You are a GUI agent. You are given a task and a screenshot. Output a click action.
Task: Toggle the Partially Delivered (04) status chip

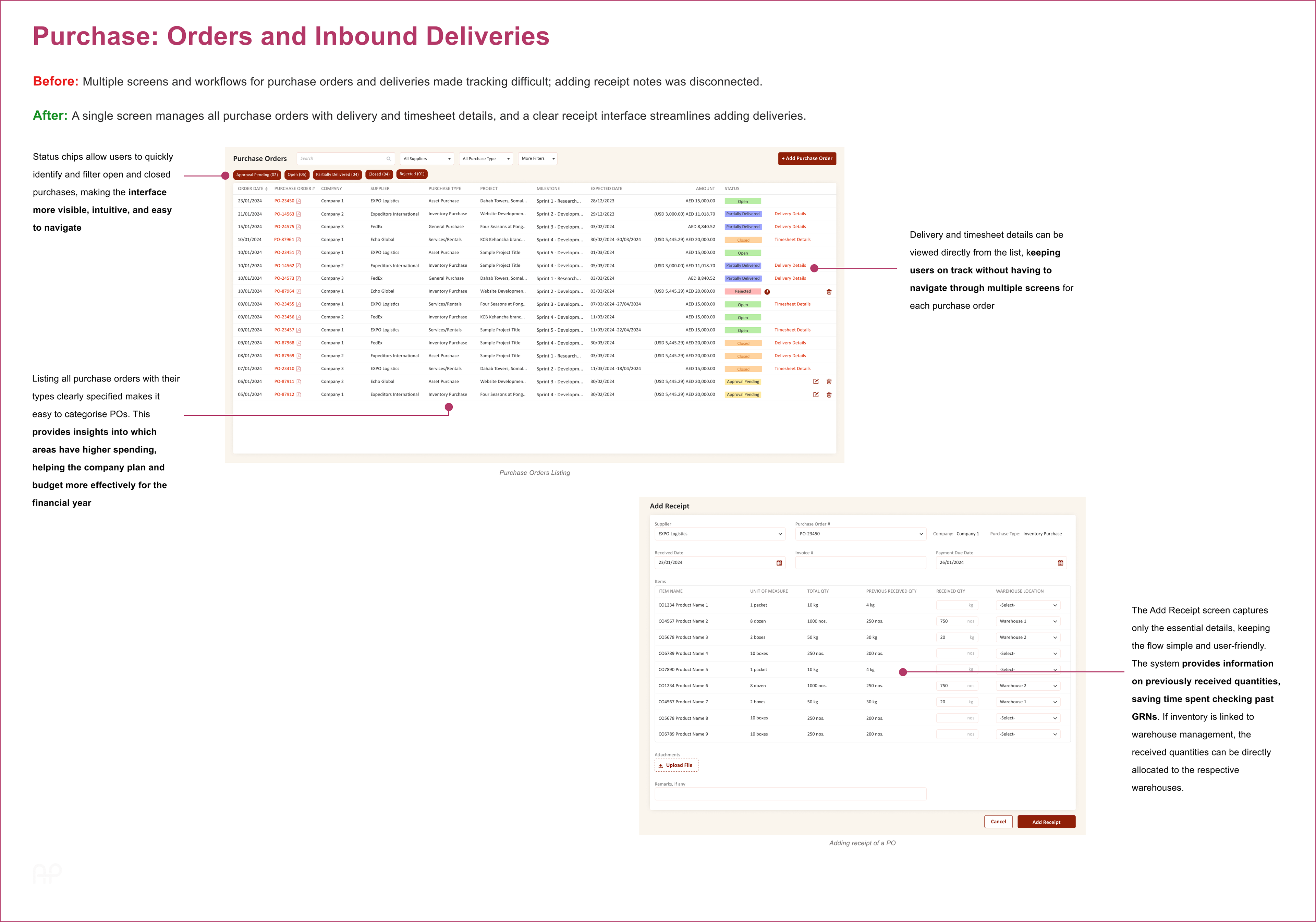coord(337,174)
